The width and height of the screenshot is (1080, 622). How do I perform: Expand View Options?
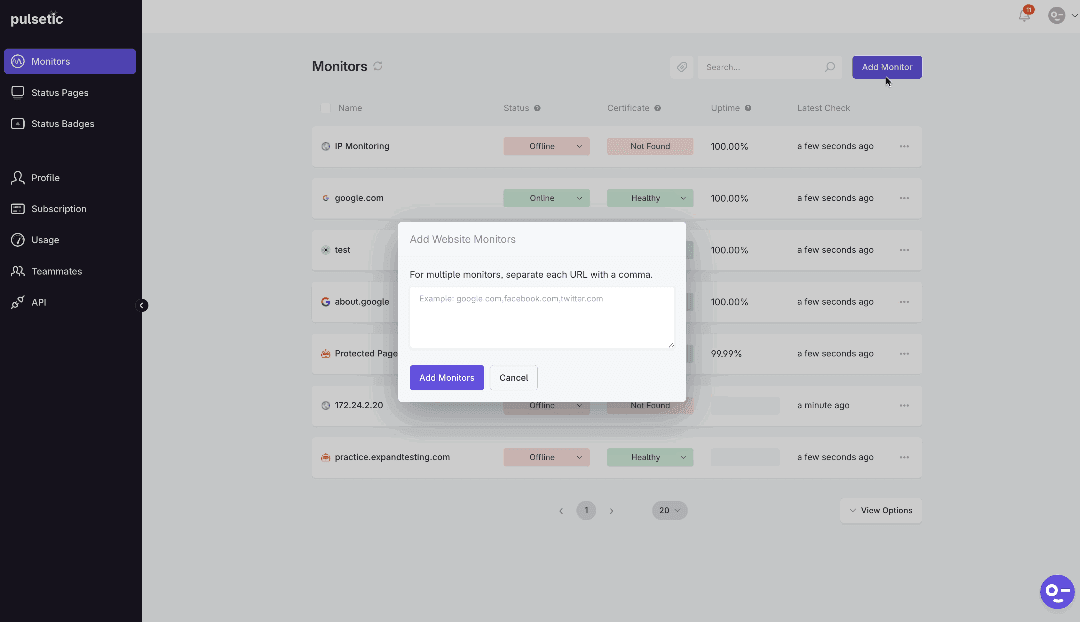tap(880, 510)
